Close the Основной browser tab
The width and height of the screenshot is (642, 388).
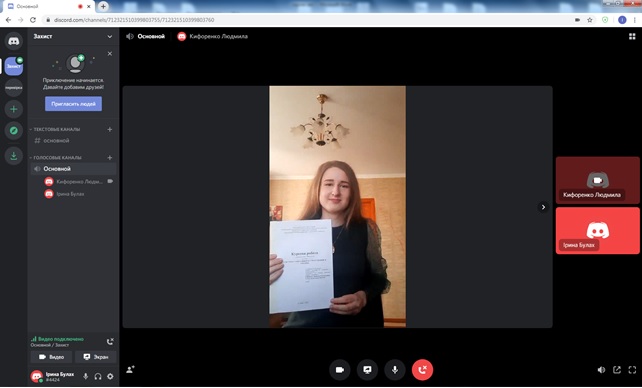click(88, 7)
